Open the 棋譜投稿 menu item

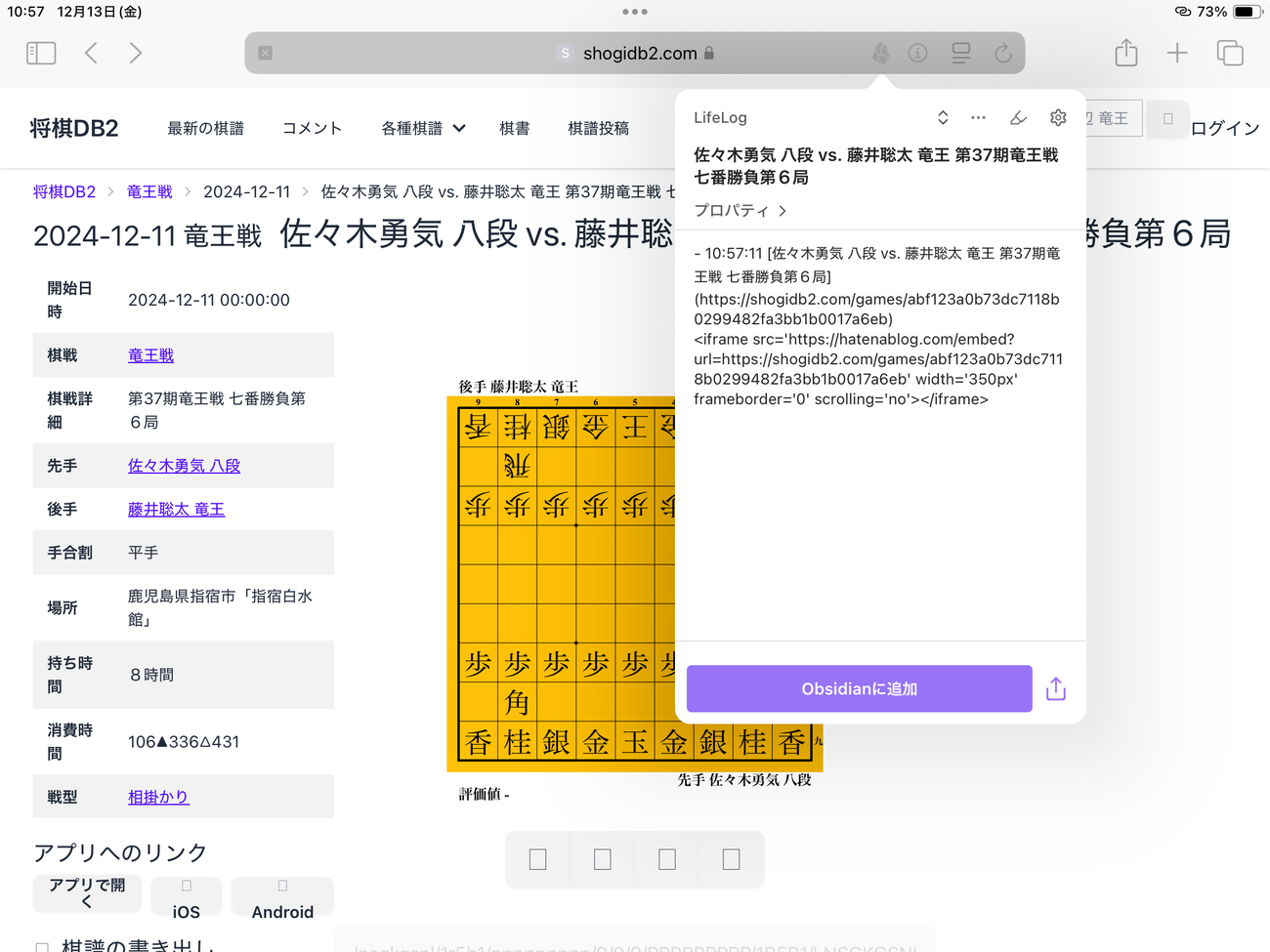pos(598,129)
